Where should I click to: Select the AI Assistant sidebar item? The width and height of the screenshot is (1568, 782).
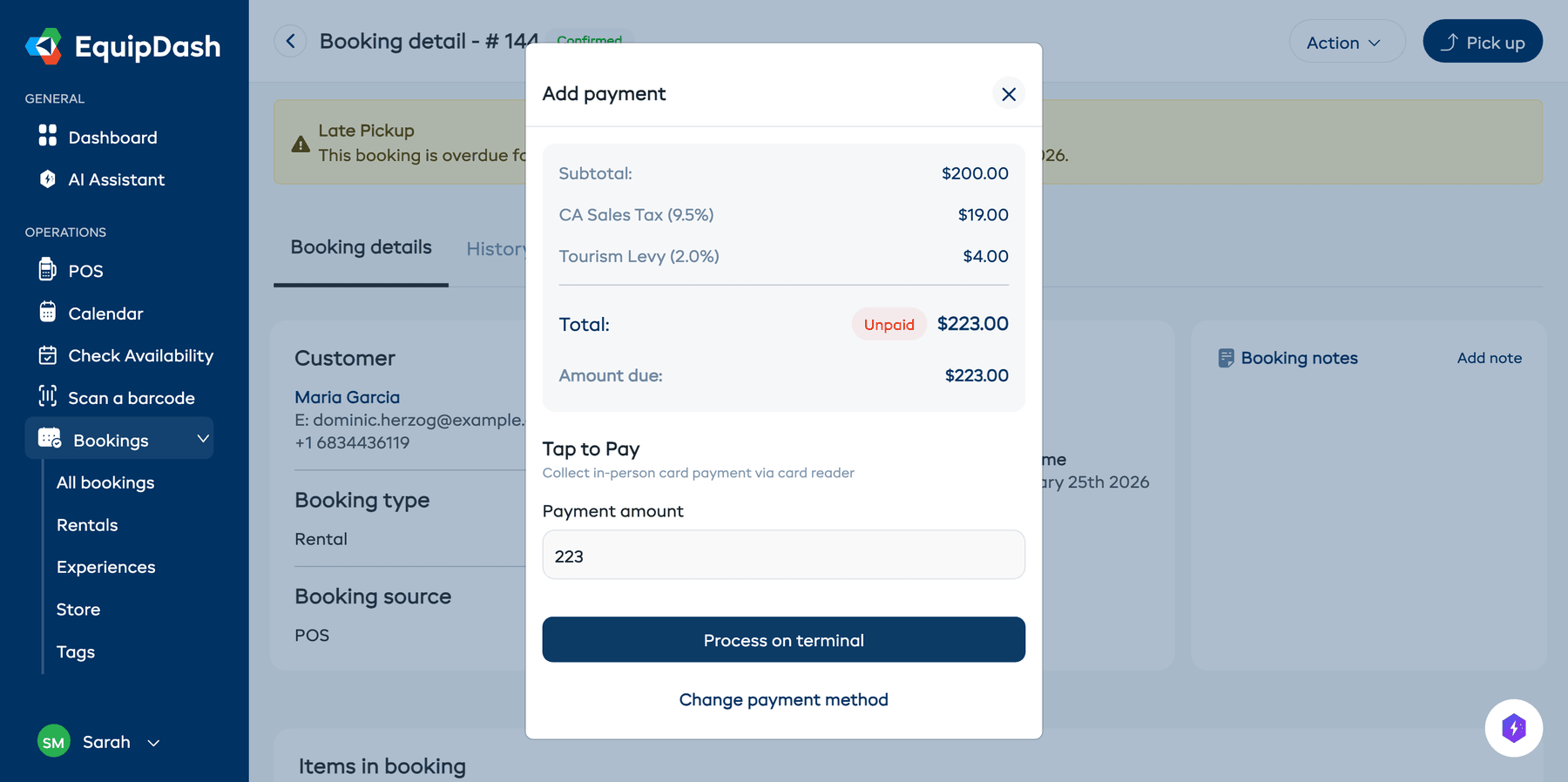tap(116, 179)
